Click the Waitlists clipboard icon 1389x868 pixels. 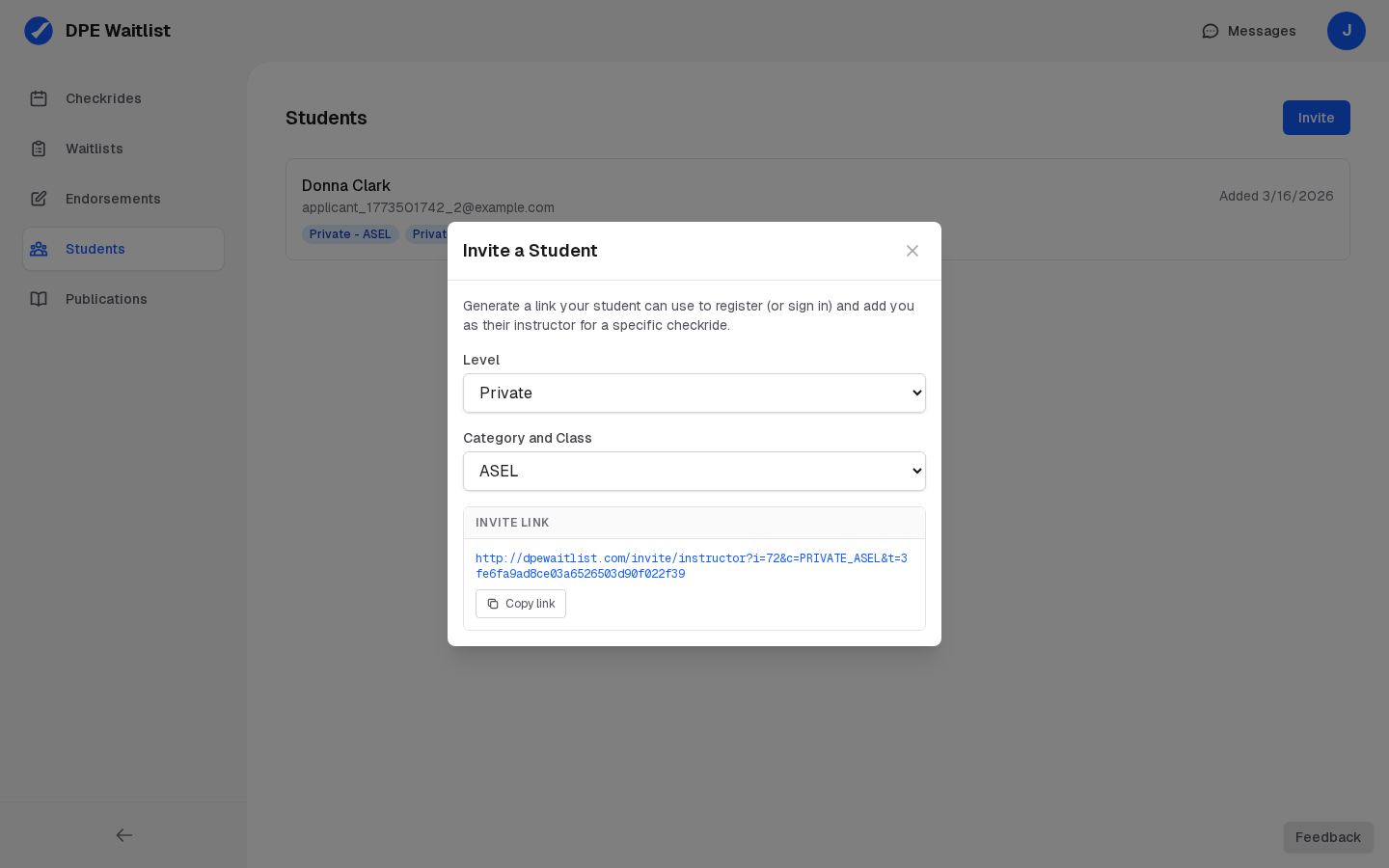(x=39, y=149)
